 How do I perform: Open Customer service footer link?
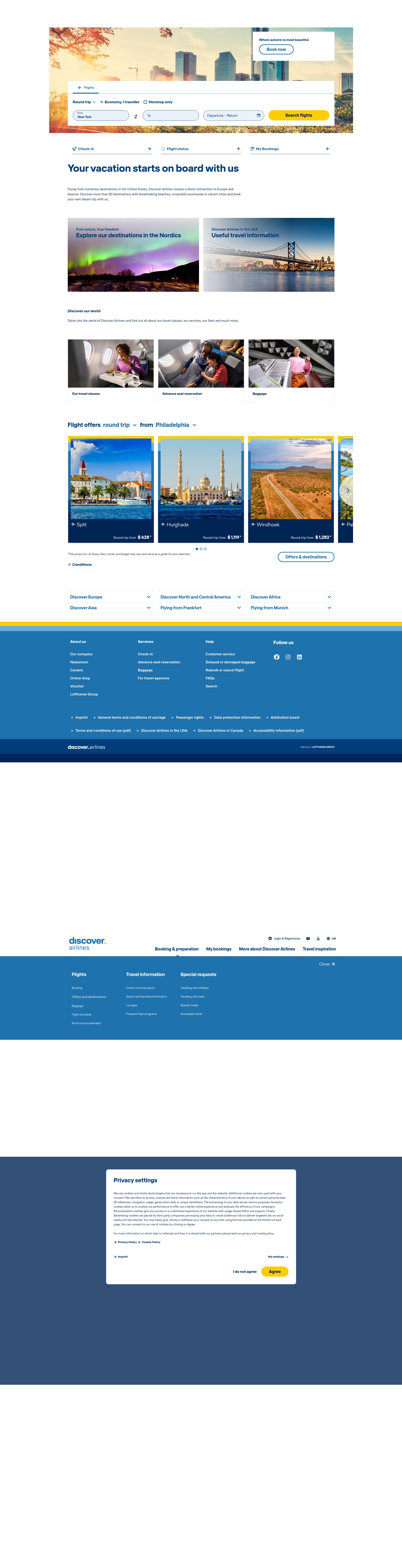(x=220, y=654)
